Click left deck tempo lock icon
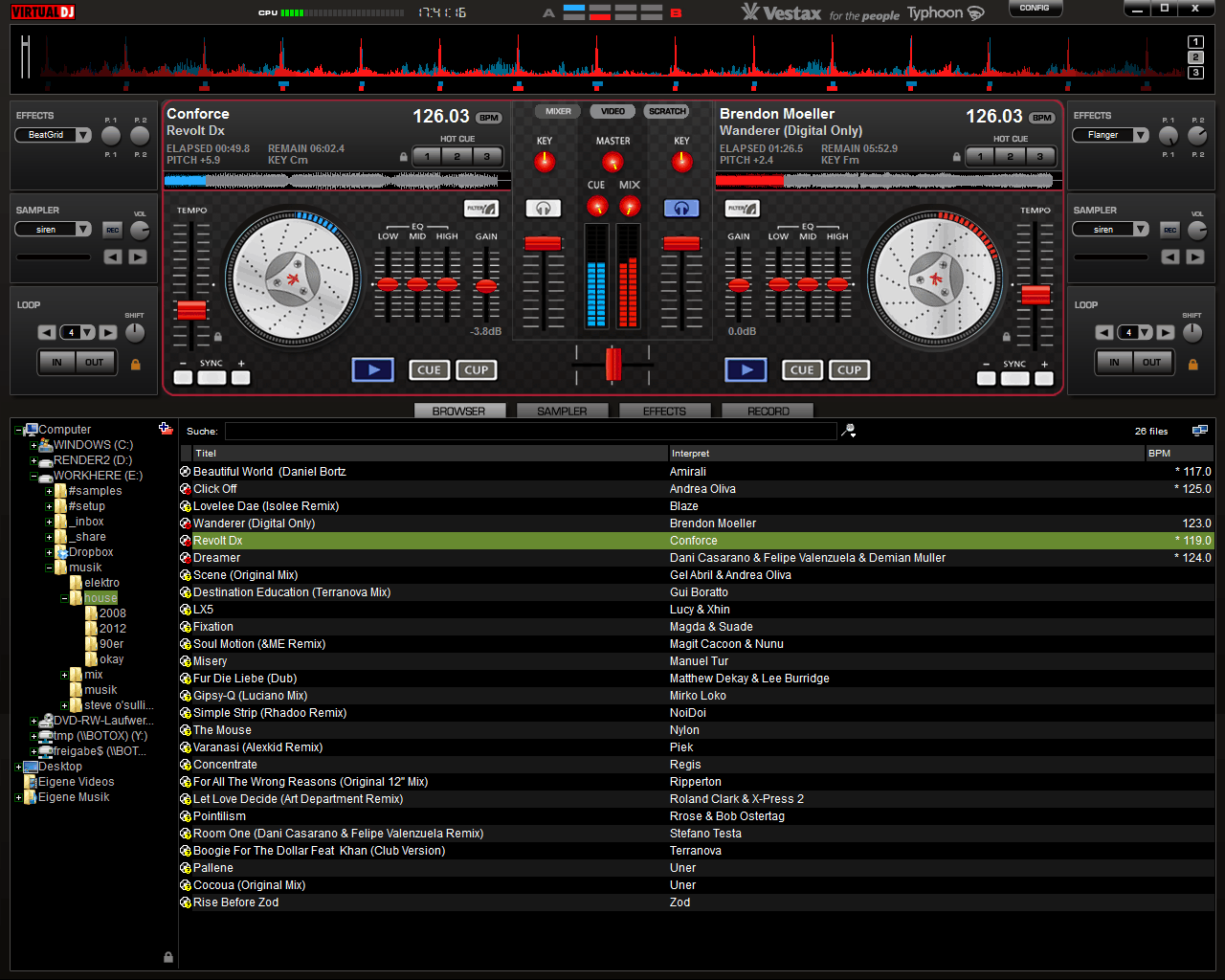1225x980 pixels. pos(218,337)
